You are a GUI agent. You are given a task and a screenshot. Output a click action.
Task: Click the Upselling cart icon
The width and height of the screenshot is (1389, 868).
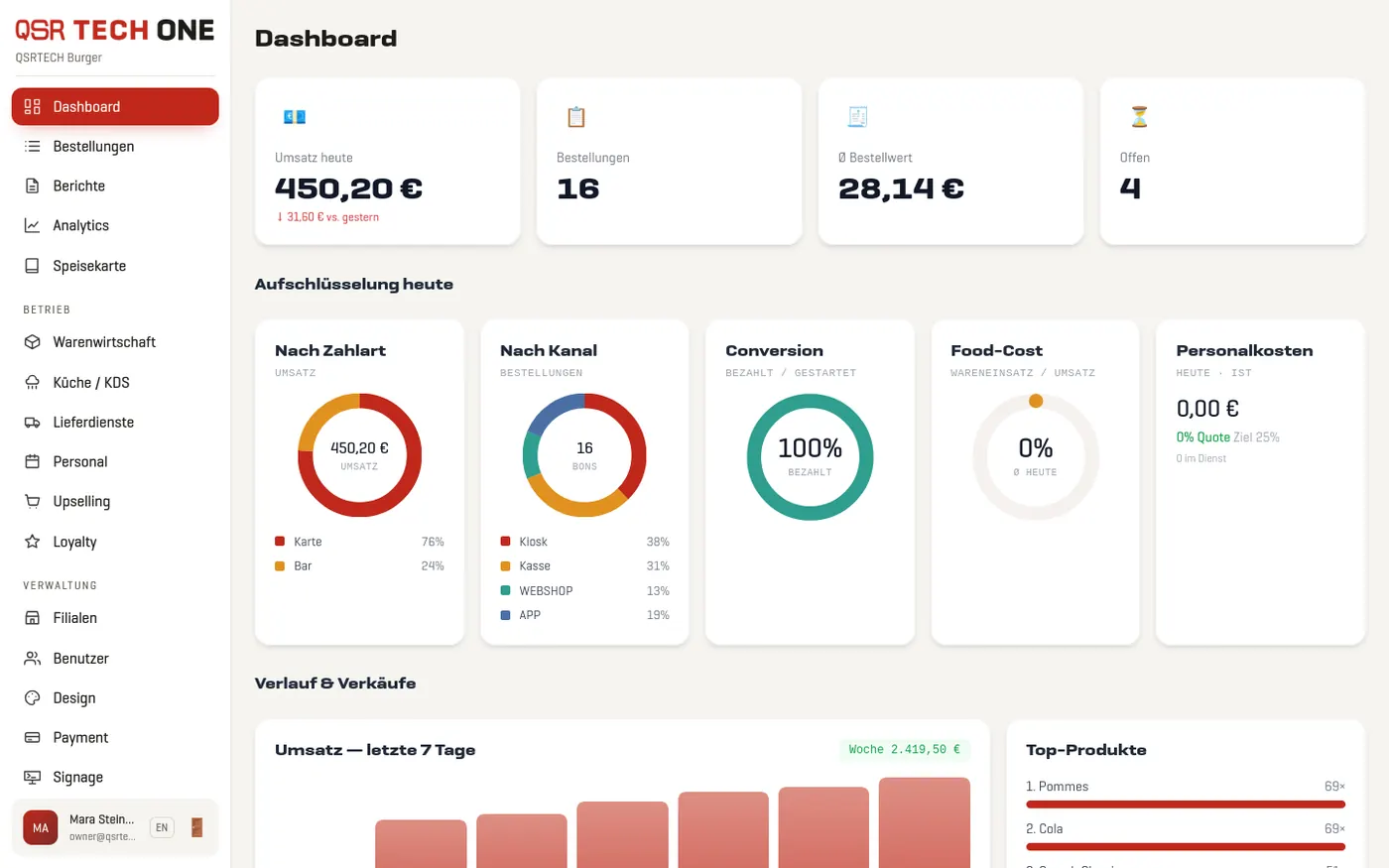[33, 502]
